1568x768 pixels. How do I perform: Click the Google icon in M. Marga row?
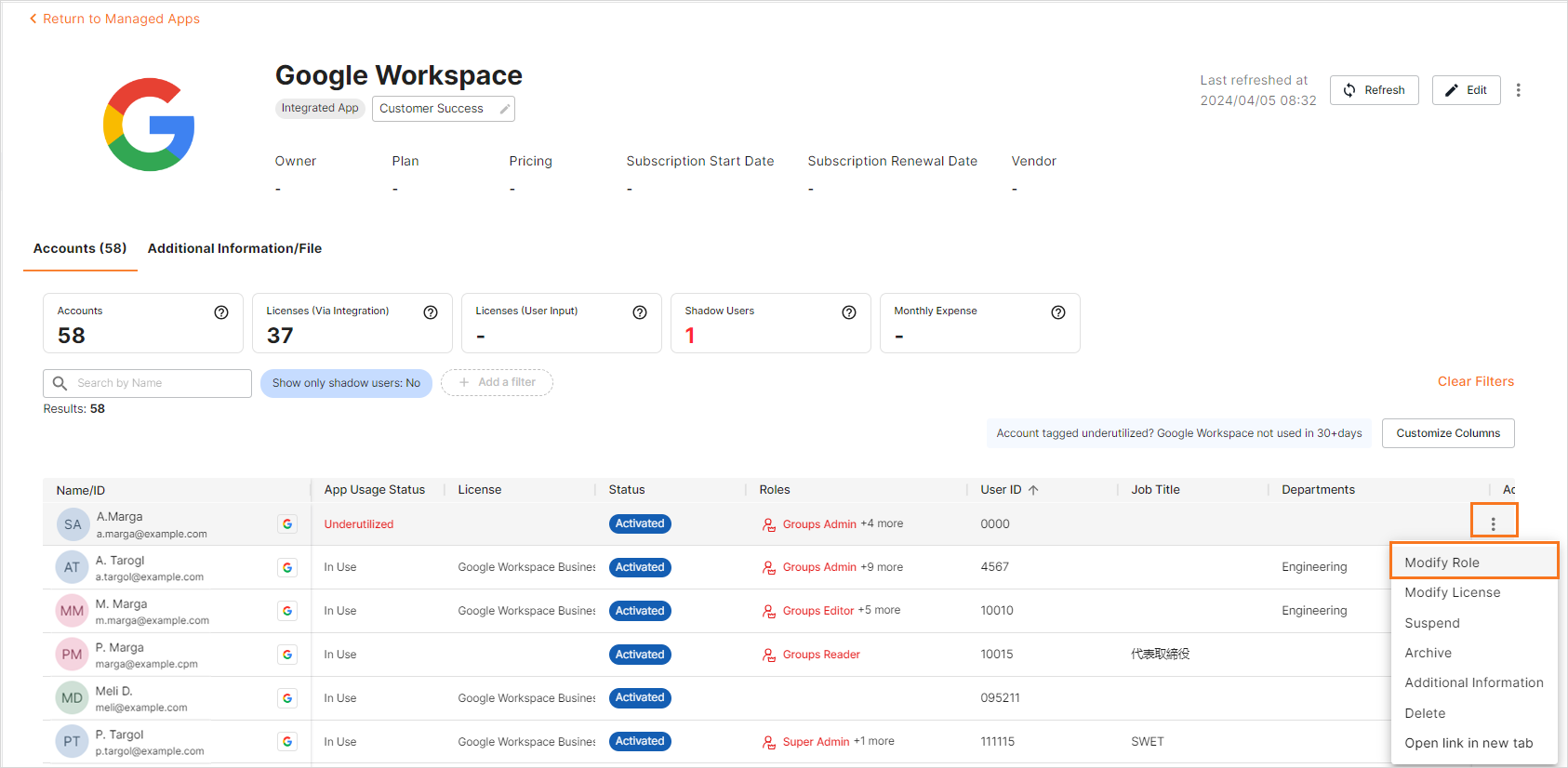(x=287, y=611)
